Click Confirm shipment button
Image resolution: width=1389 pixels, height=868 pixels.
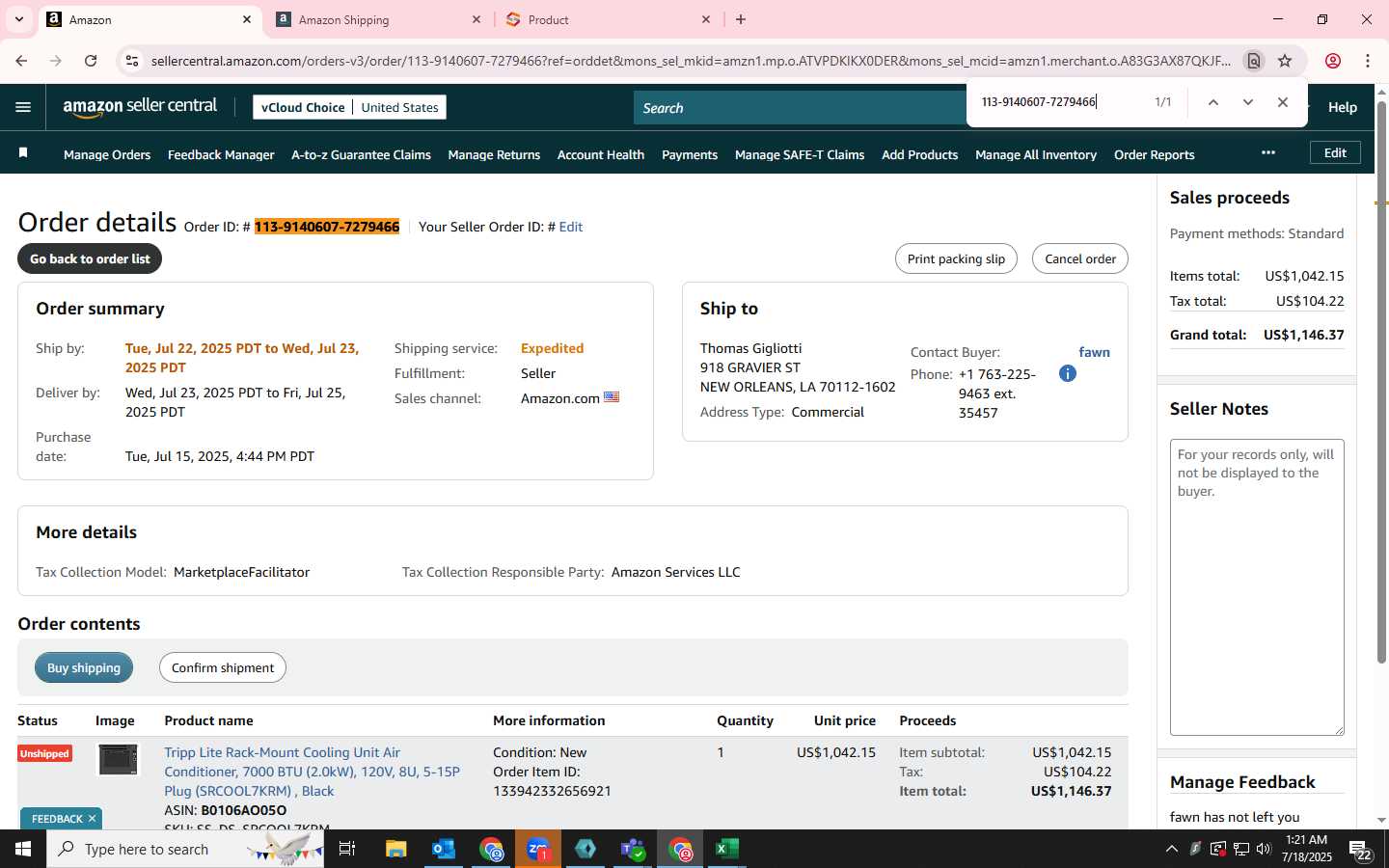(x=223, y=667)
